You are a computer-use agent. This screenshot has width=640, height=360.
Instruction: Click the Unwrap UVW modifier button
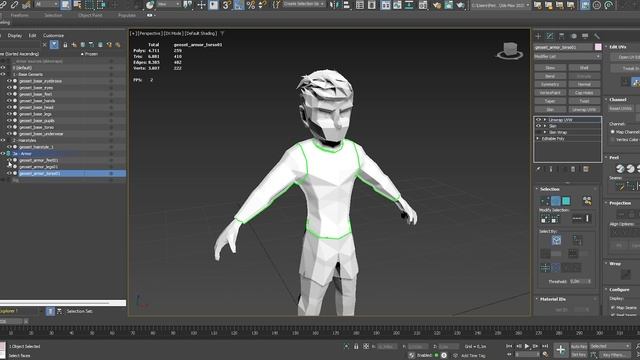(584, 109)
